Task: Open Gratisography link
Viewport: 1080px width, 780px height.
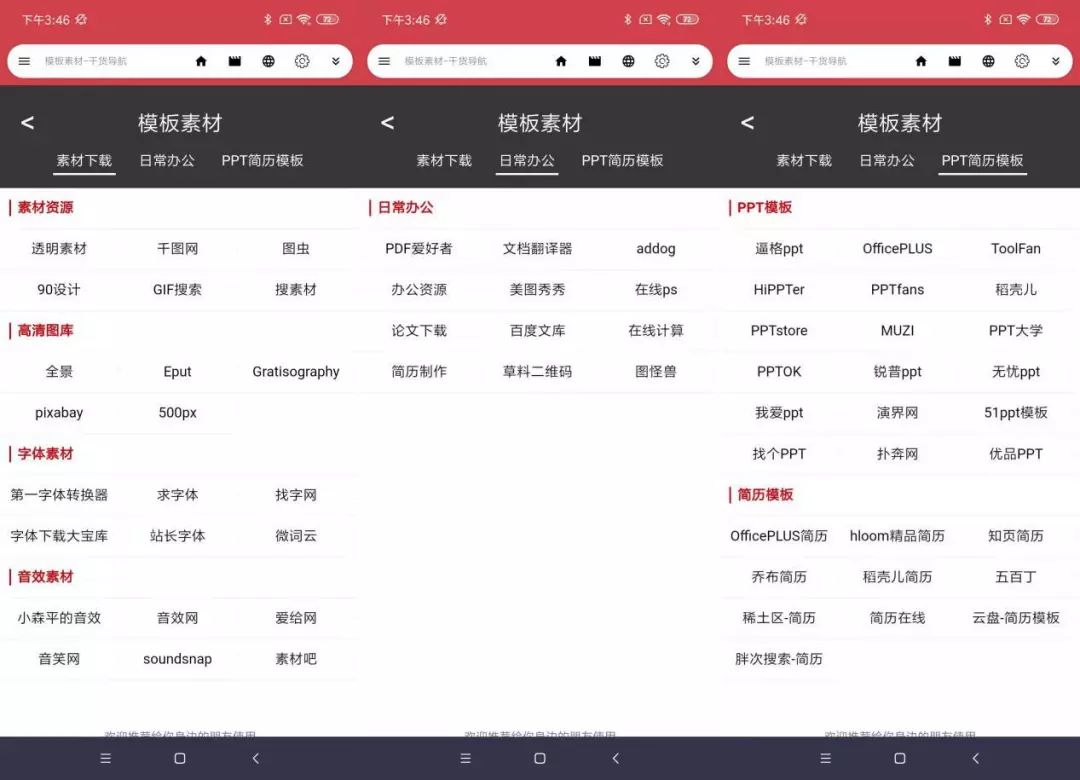Action: 296,372
